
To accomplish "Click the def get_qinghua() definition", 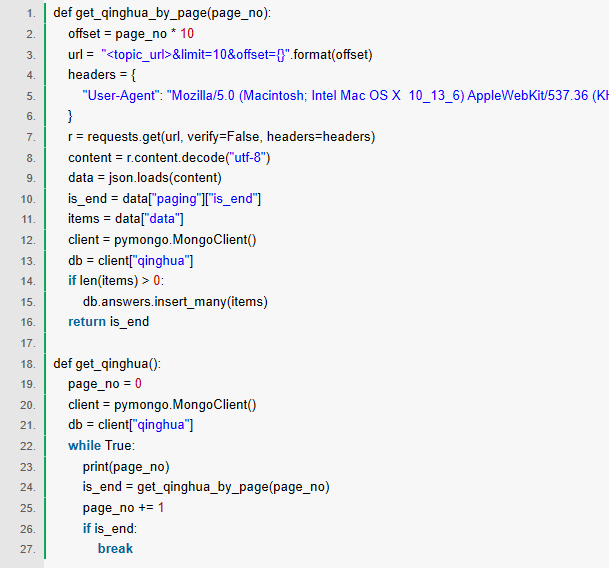I will pos(107,363).
